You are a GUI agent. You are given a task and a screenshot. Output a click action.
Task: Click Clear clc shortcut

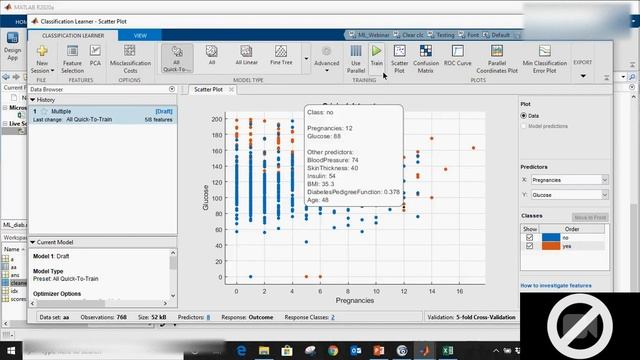click(x=408, y=35)
